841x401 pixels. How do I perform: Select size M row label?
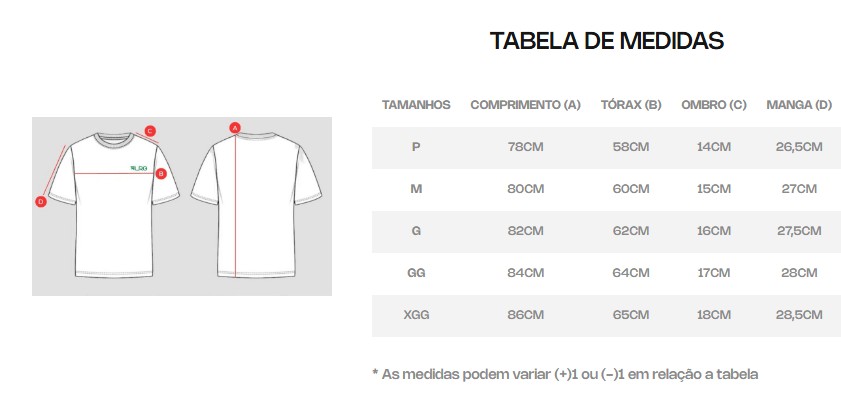[416, 189]
